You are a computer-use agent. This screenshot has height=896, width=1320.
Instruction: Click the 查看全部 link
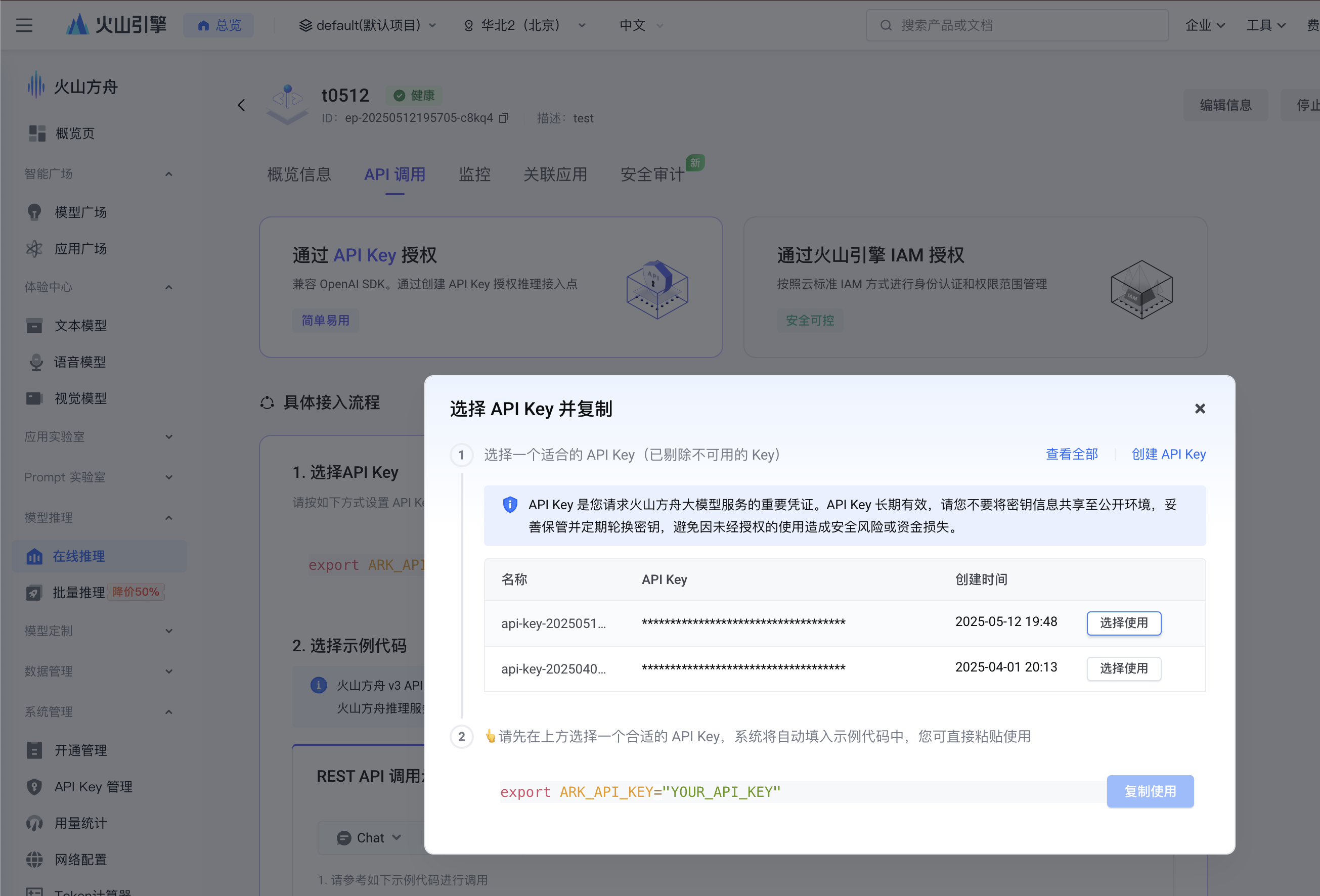point(1071,454)
